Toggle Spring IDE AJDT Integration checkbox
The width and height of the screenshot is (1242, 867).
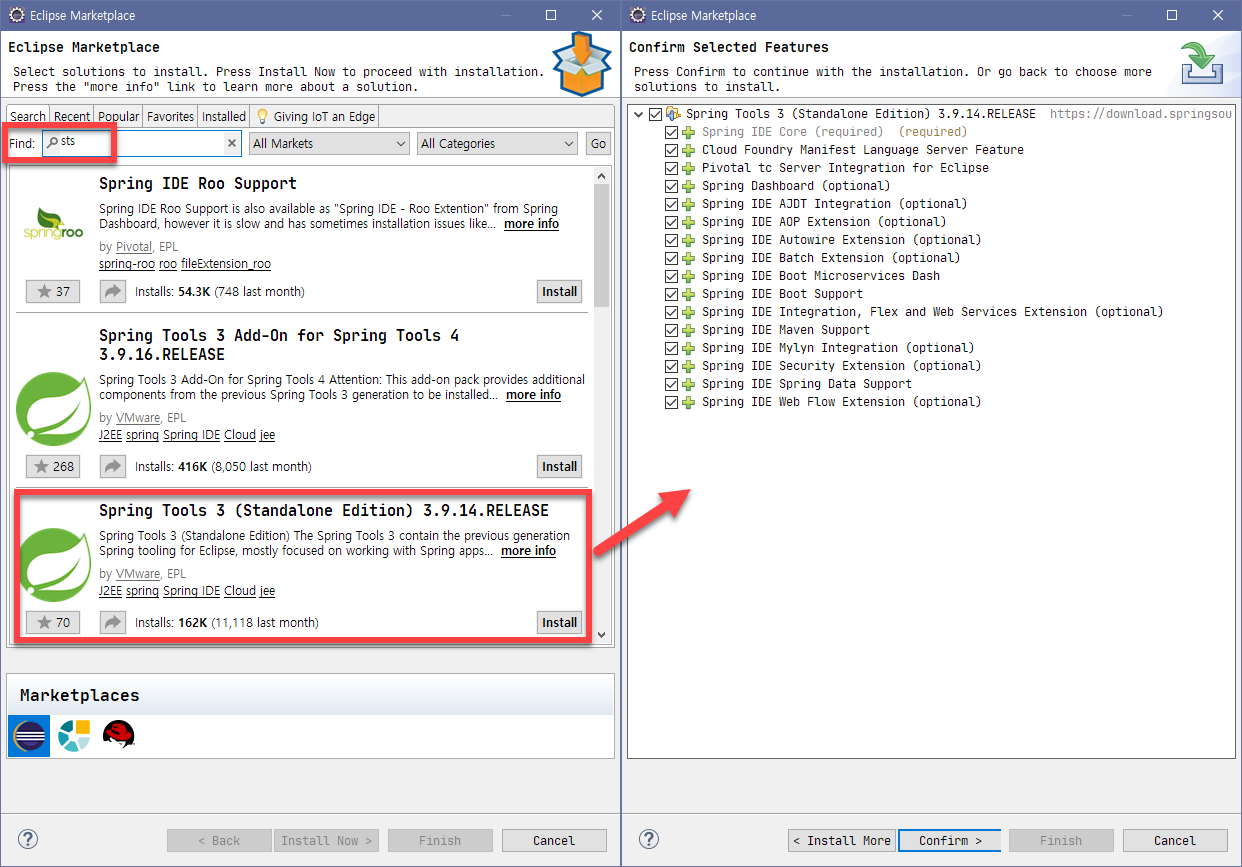pos(671,204)
